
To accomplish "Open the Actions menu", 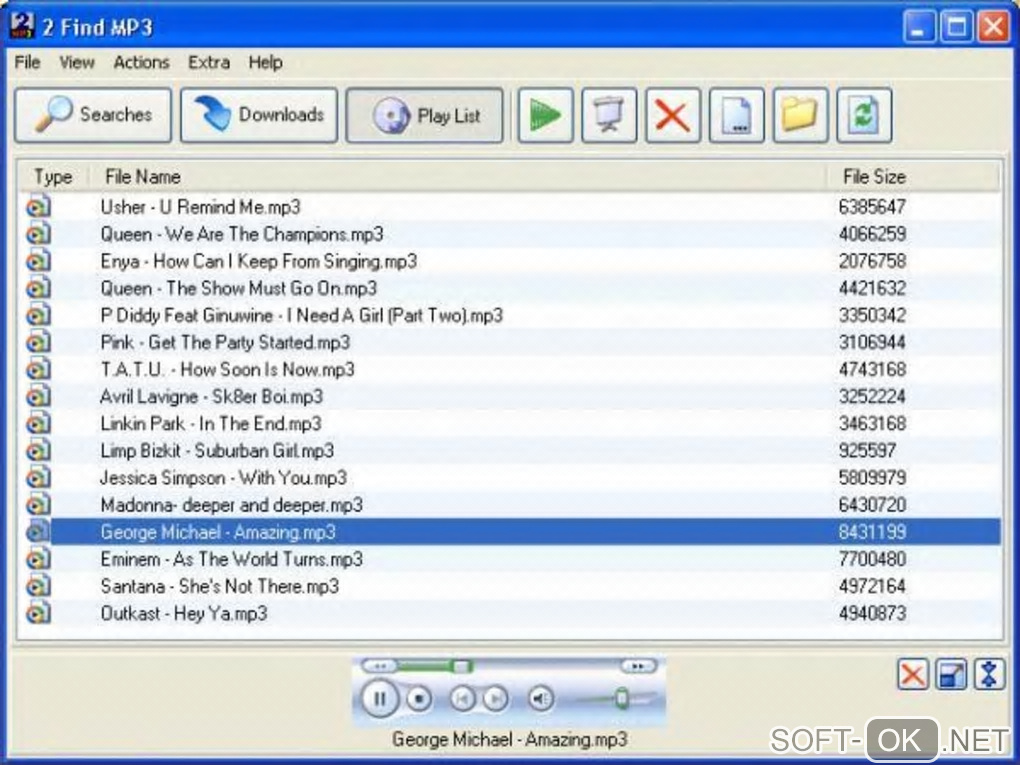I will [x=141, y=62].
